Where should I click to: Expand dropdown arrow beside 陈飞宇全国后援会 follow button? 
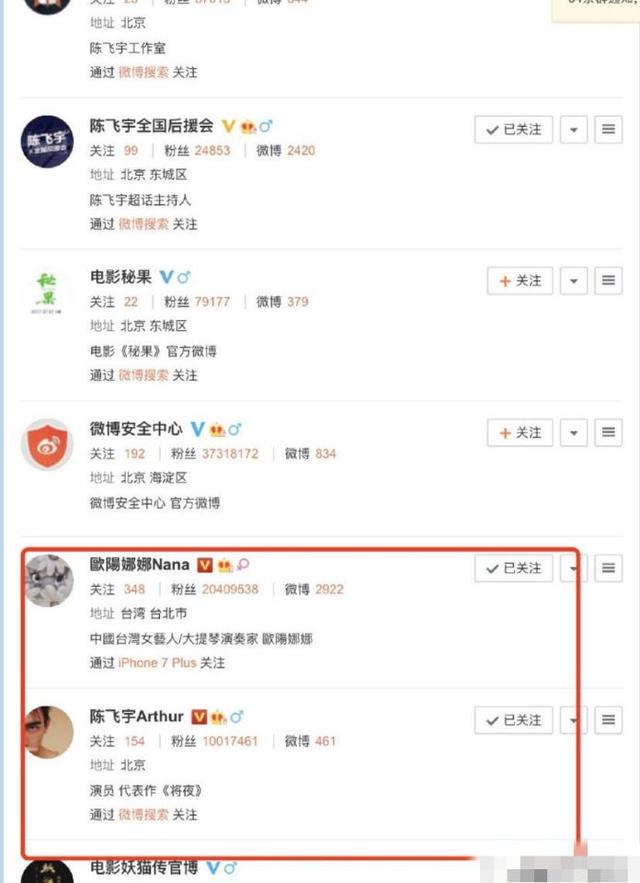click(574, 130)
